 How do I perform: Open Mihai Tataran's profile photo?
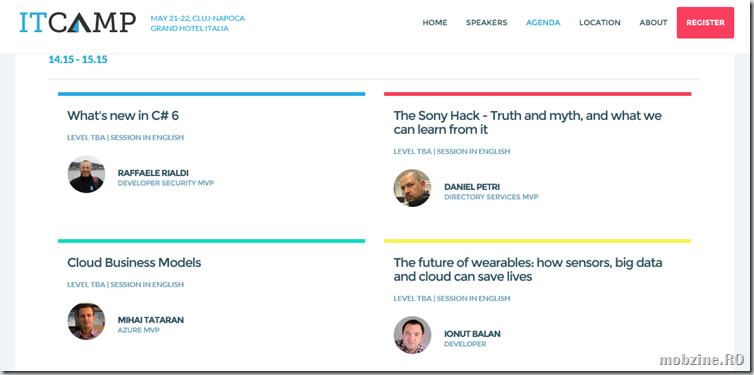[86, 321]
